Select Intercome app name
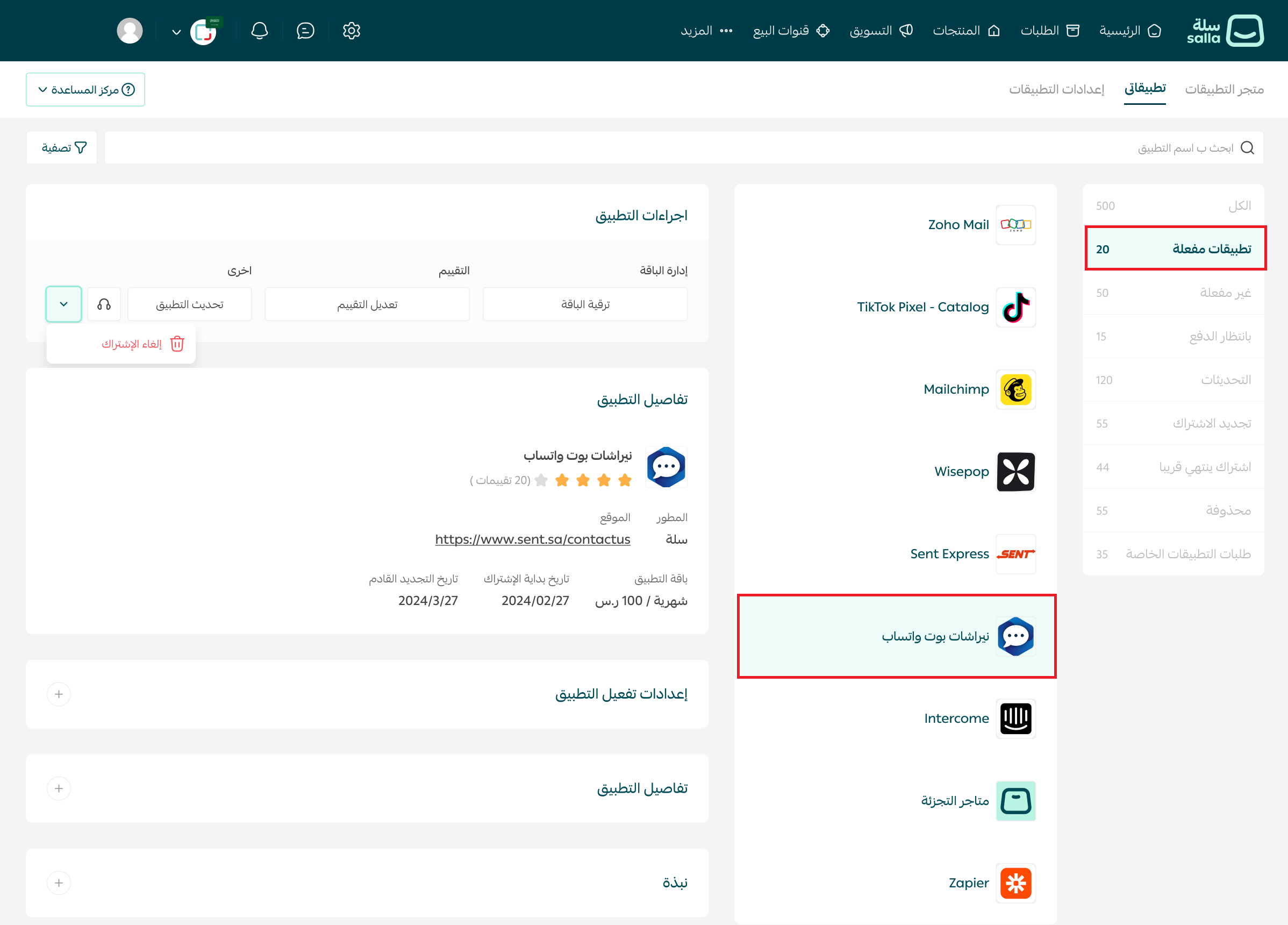Screen dimensions: 1288x925 (956, 718)
